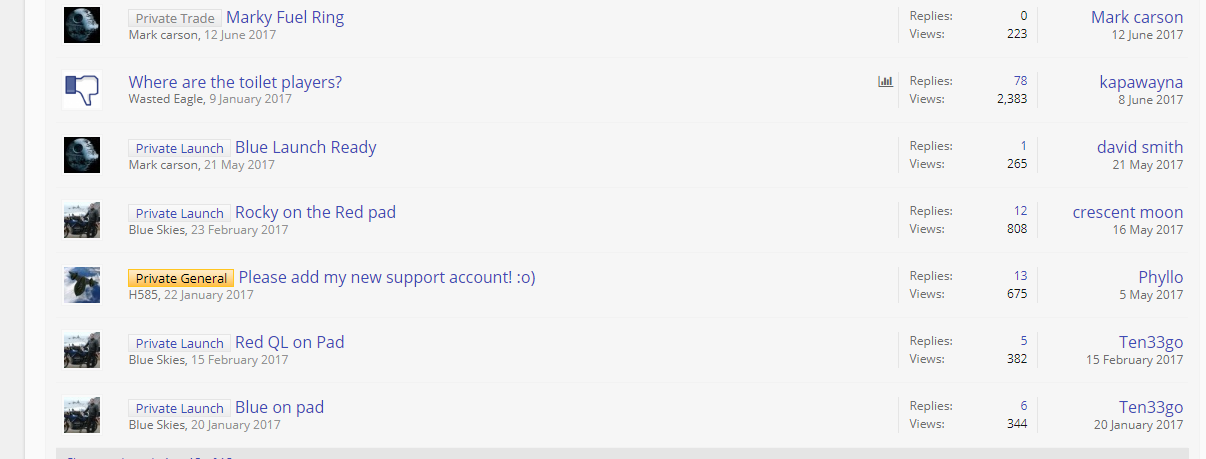Viewport: 1206px width, 459px height.
Task: Open 'Where are the toilet players?' thread
Action: [235, 82]
